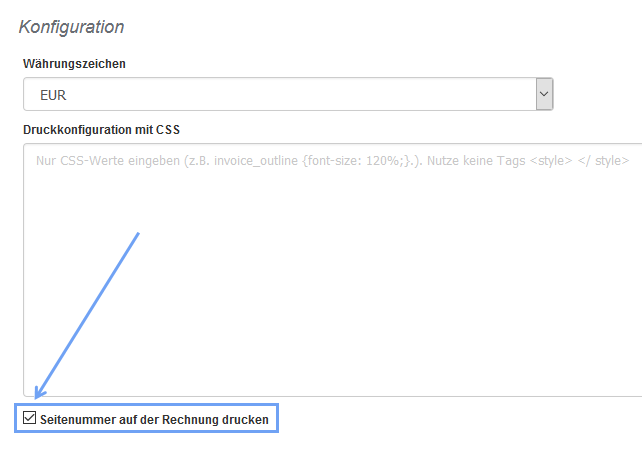This screenshot has height=451, width=642.
Task: Click the label text 'Seitennummer auf der Rechnung drucken'
Action: [154, 420]
